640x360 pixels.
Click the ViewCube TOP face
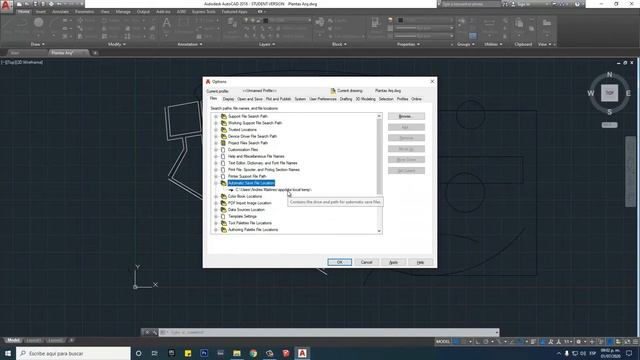click(x=609, y=93)
